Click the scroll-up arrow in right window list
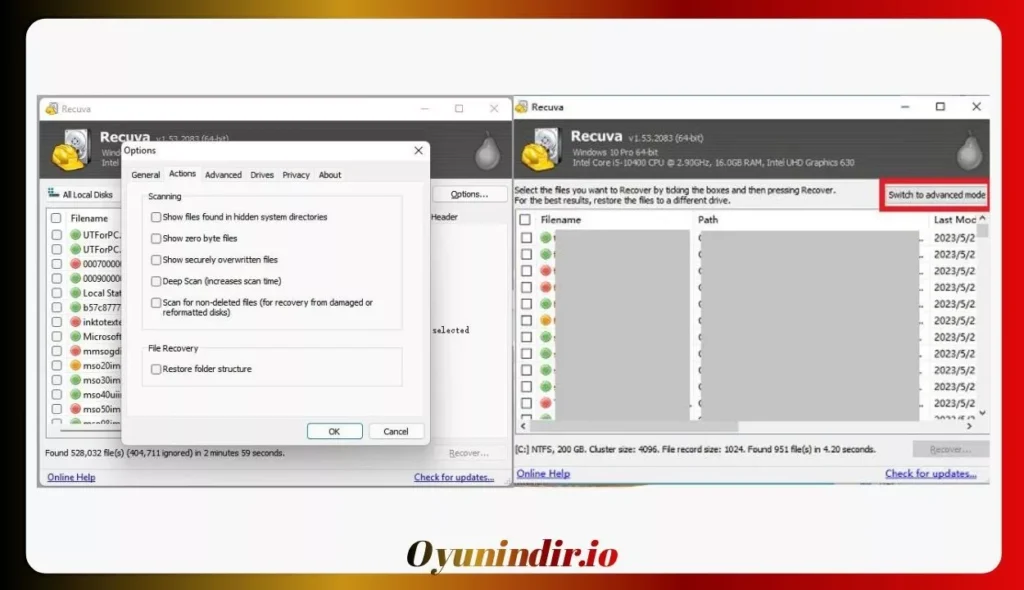Screen dimensions: 1024x590 (982, 218)
